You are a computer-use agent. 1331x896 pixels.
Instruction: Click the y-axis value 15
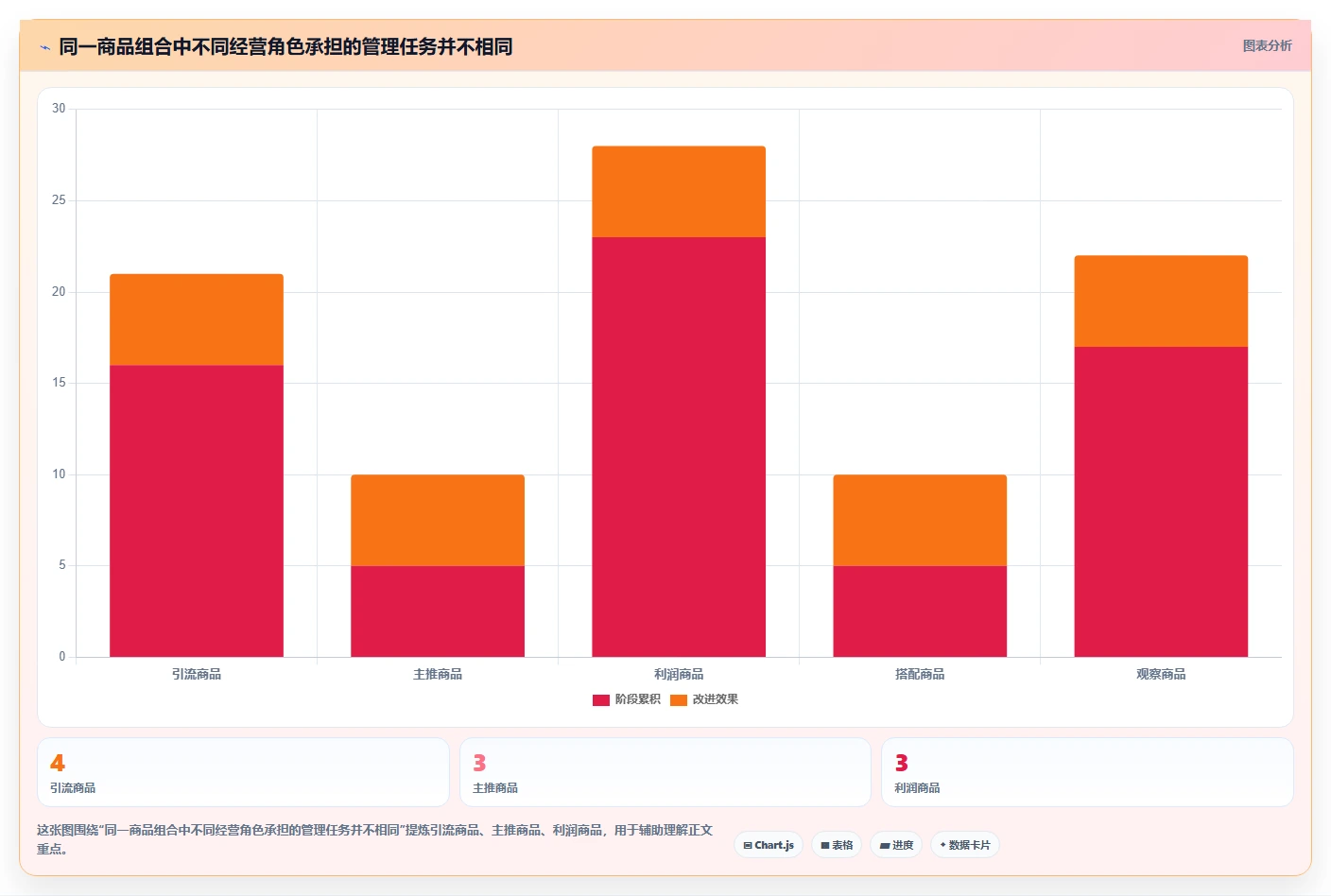pyautogui.click(x=59, y=383)
